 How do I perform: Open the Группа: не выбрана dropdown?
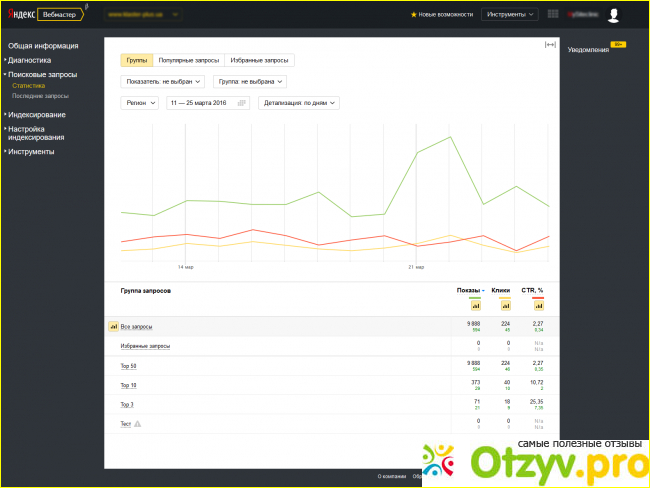pos(250,81)
